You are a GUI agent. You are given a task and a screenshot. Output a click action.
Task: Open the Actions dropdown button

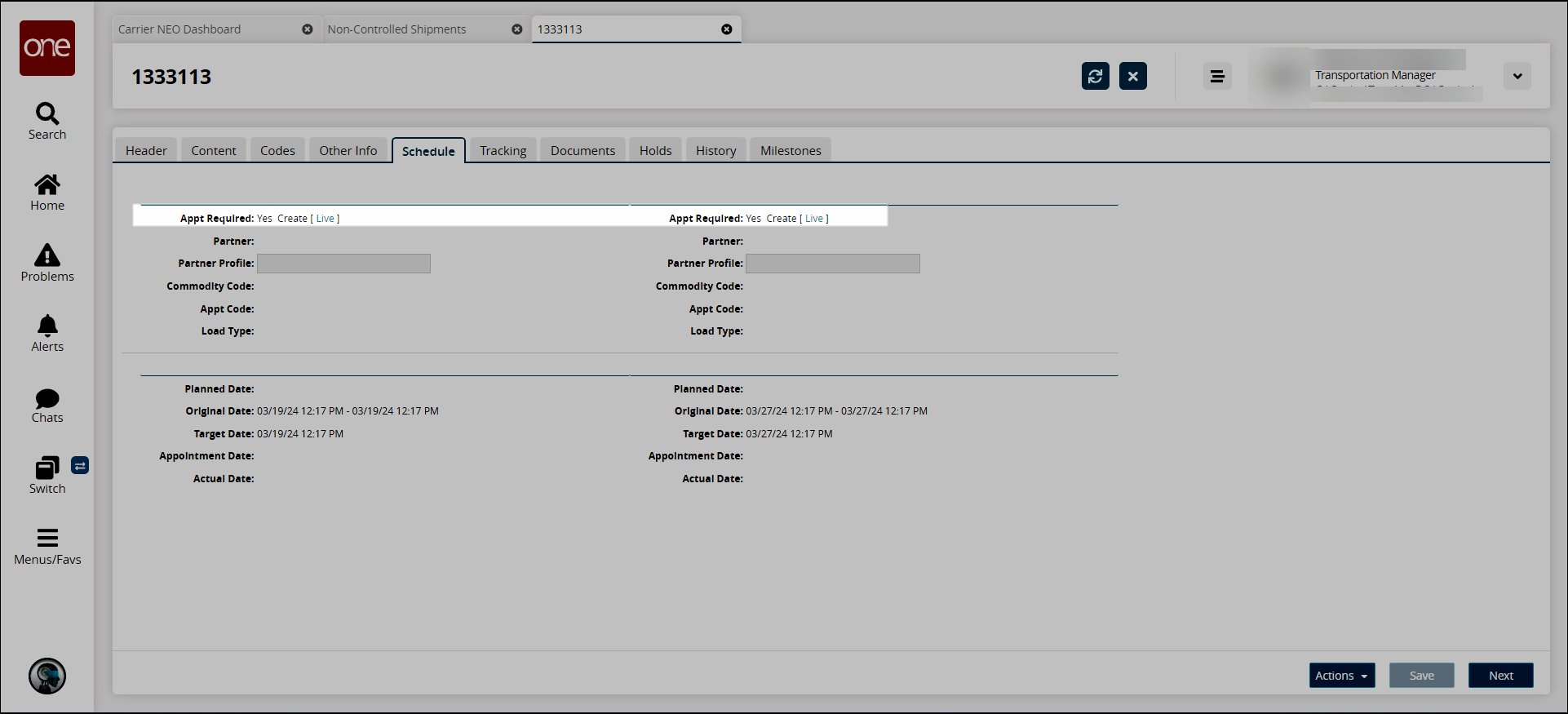click(x=1342, y=676)
